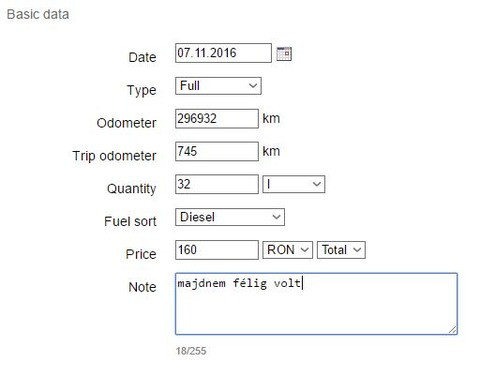The width and height of the screenshot is (480, 377).
Task: Click the Note label
Action: click(x=142, y=287)
